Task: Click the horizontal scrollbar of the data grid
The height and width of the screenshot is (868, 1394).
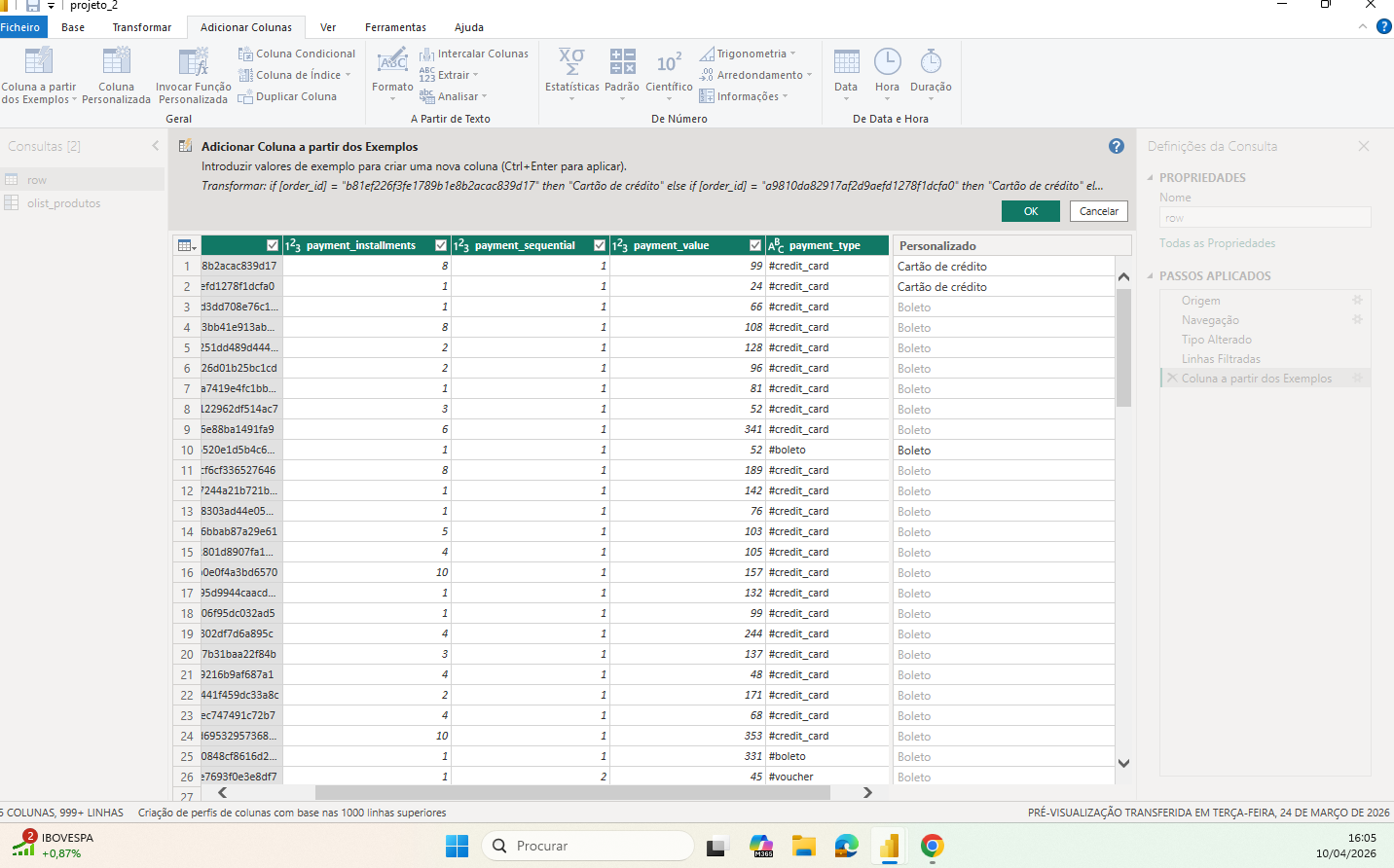Action: [572, 792]
